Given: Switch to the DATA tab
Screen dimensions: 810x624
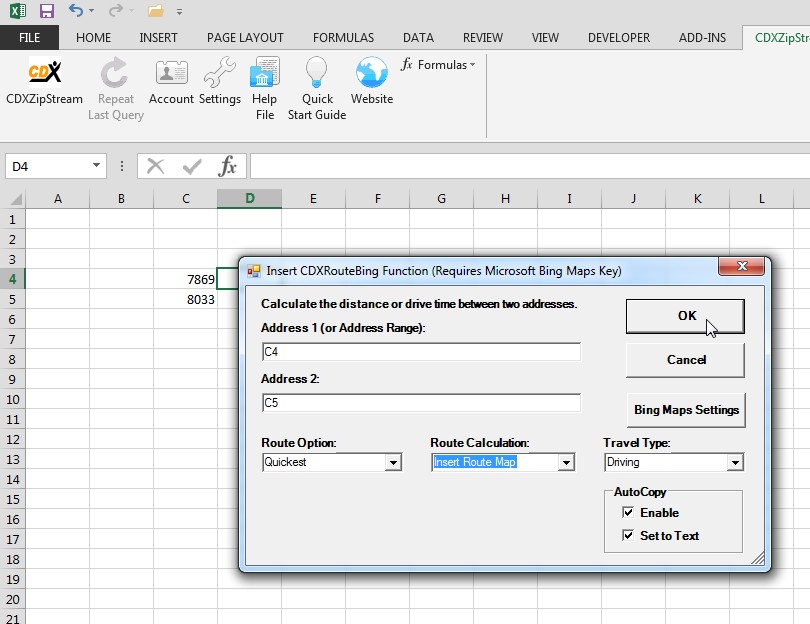Looking at the screenshot, I should [x=418, y=38].
